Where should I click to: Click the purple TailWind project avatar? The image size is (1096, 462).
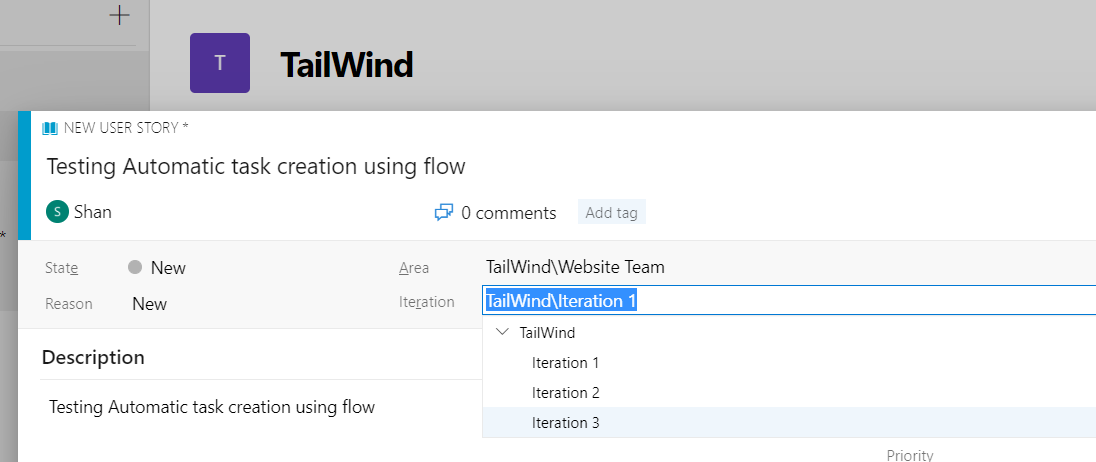(219, 63)
